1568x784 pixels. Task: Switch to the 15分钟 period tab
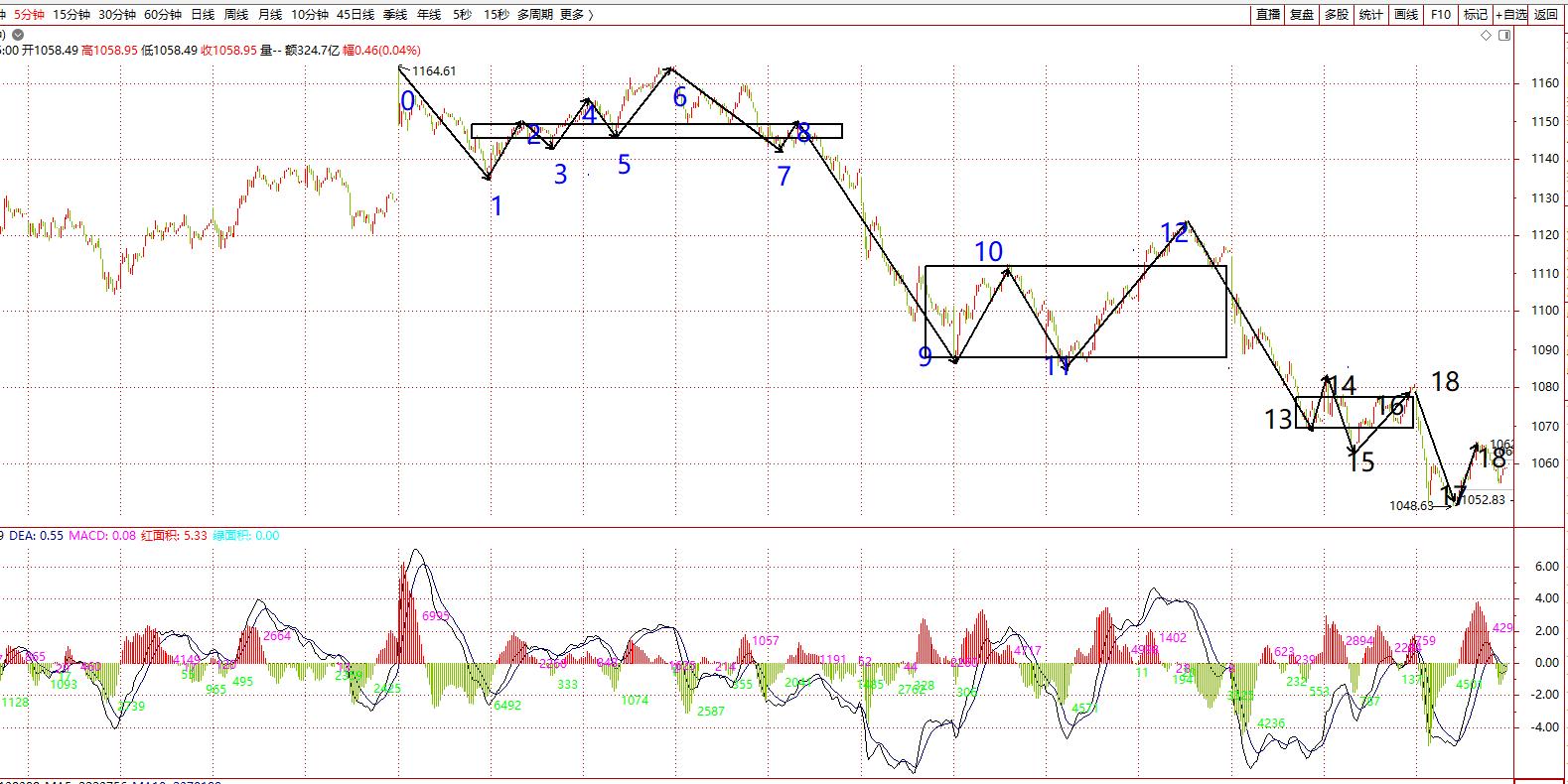pyautogui.click(x=71, y=15)
